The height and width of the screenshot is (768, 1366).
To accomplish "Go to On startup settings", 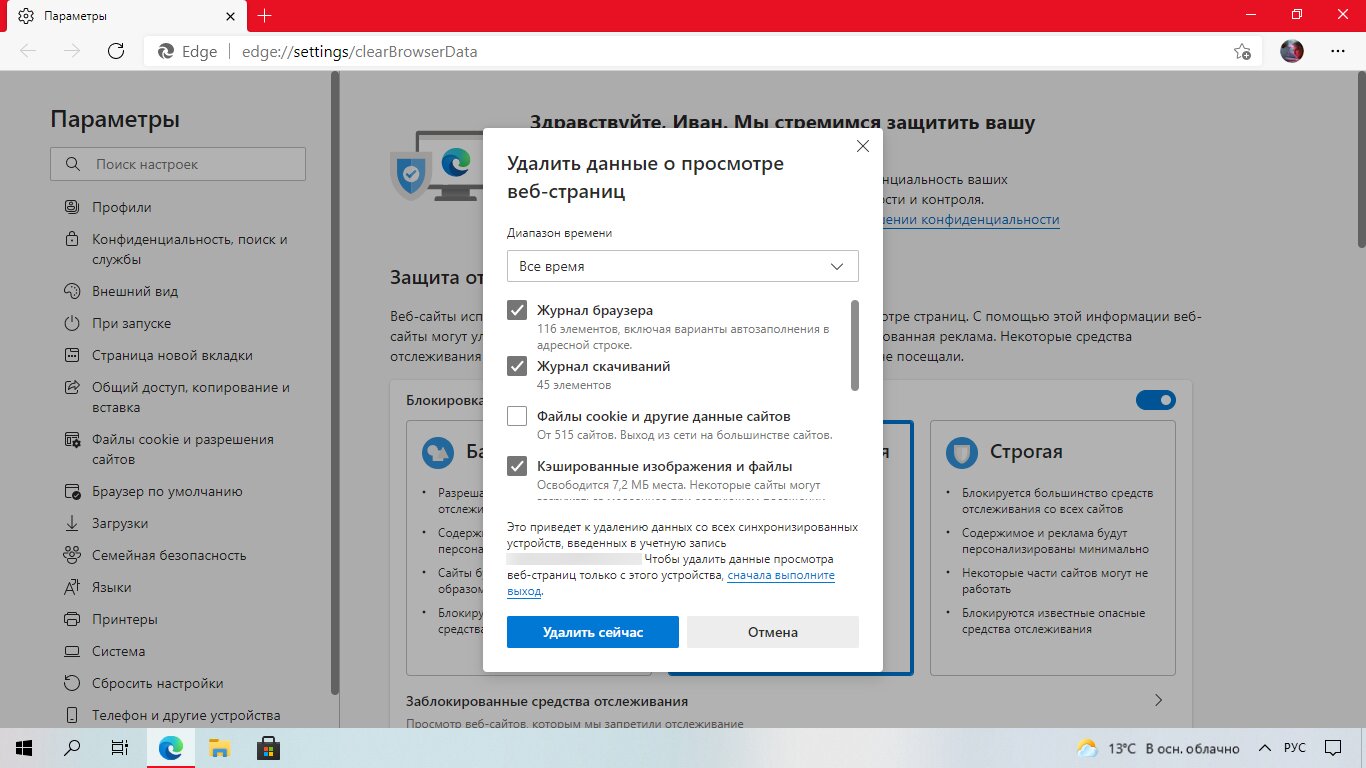I will pos(131,323).
